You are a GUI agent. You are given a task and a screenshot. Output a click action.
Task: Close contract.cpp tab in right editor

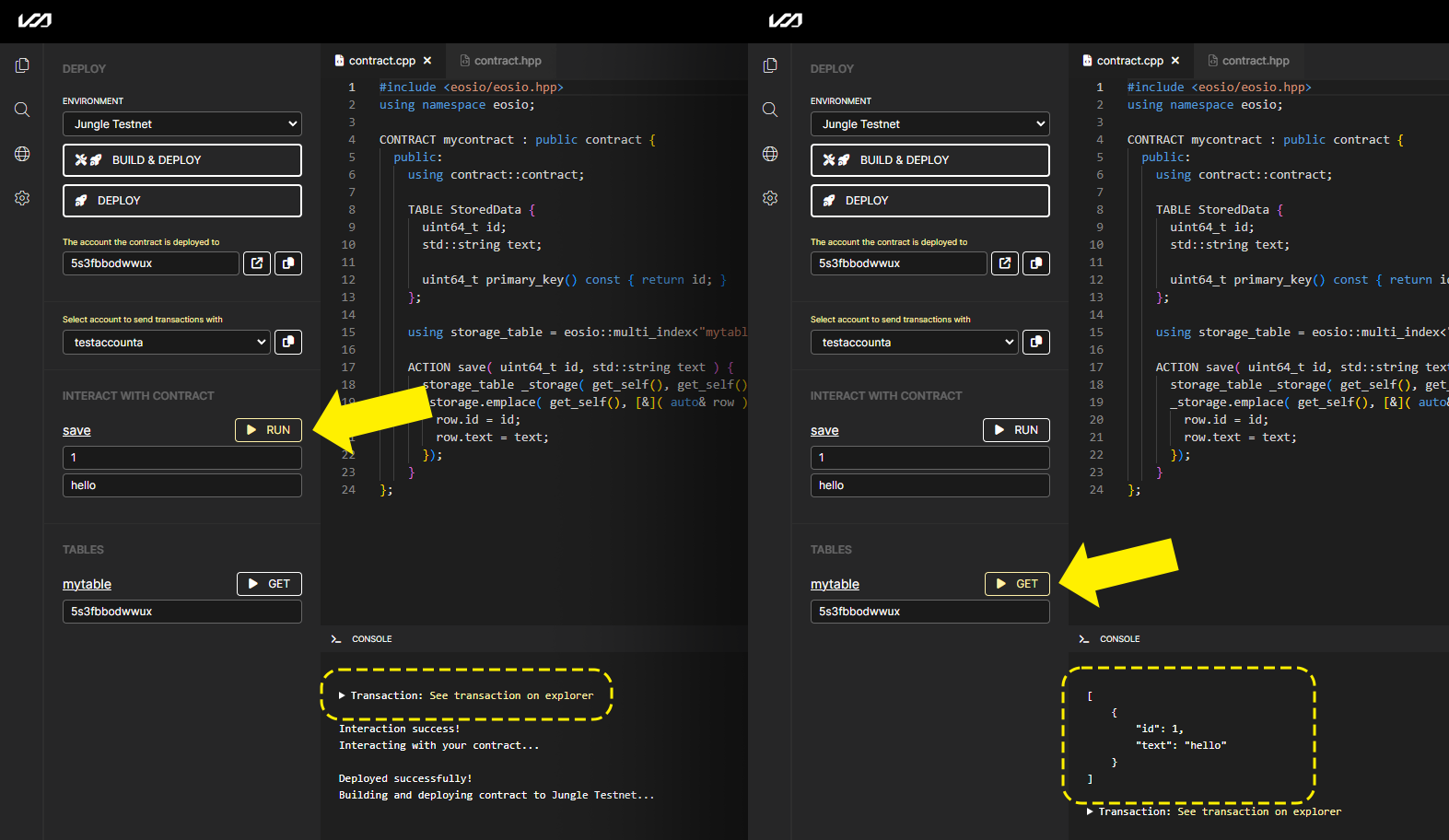[x=1175, y=61]
